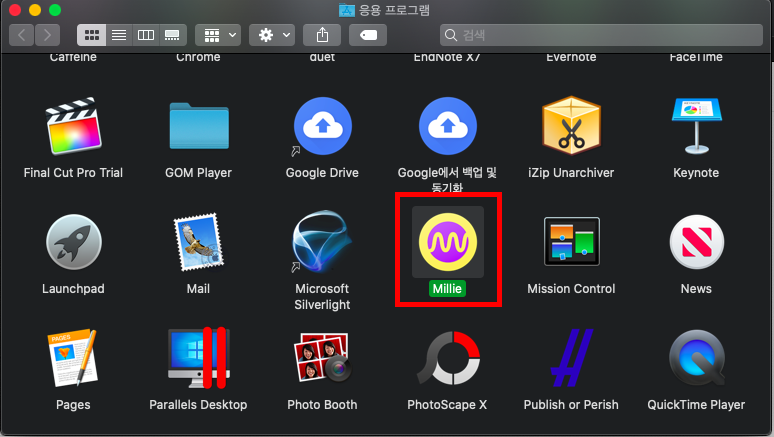This screenshot has height=437, width=774.
Task: Click the Microsoft Silverlight label
Action: pos(322,297)
